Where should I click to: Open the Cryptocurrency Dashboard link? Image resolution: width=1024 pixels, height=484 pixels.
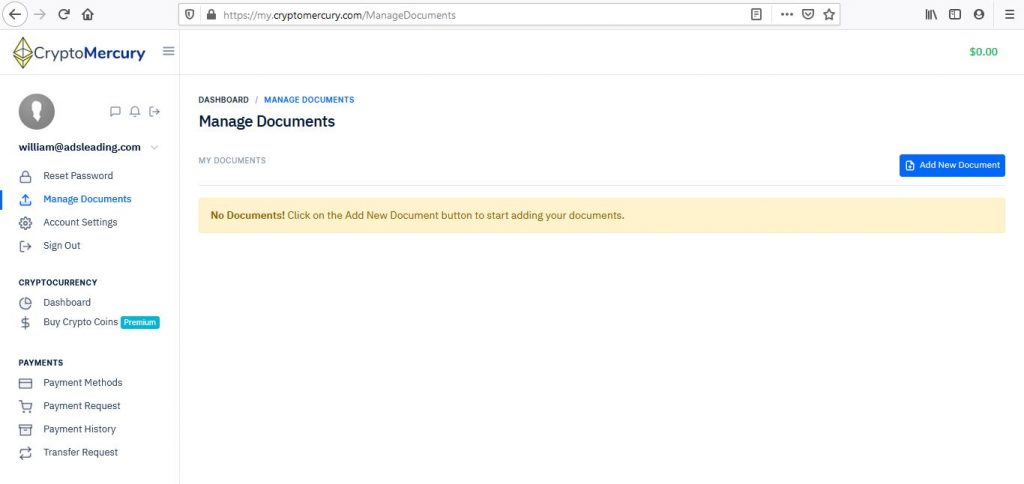(67, 302)
